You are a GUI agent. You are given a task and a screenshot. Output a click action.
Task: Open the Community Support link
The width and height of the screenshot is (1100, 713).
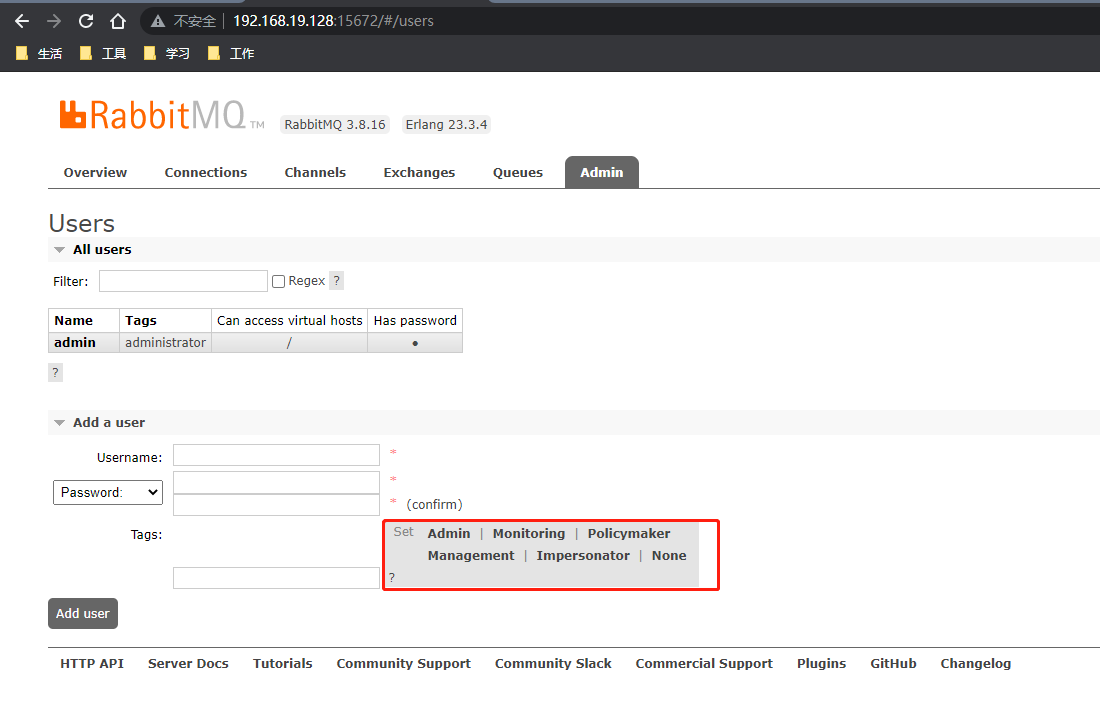point(403,664)
